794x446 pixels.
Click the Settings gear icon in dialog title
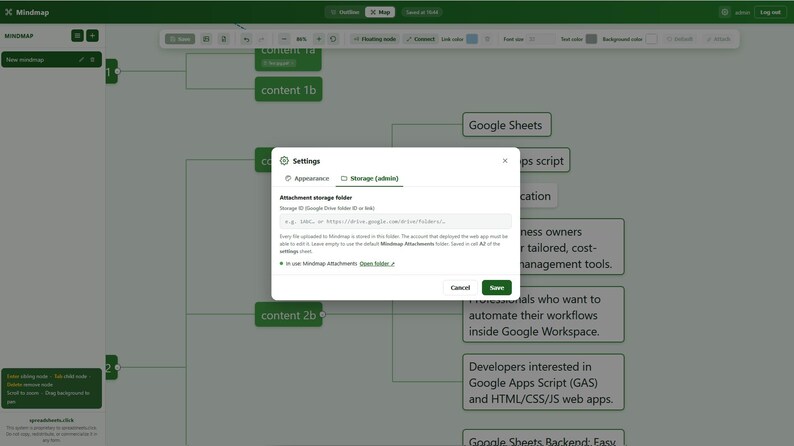point(284,160)
